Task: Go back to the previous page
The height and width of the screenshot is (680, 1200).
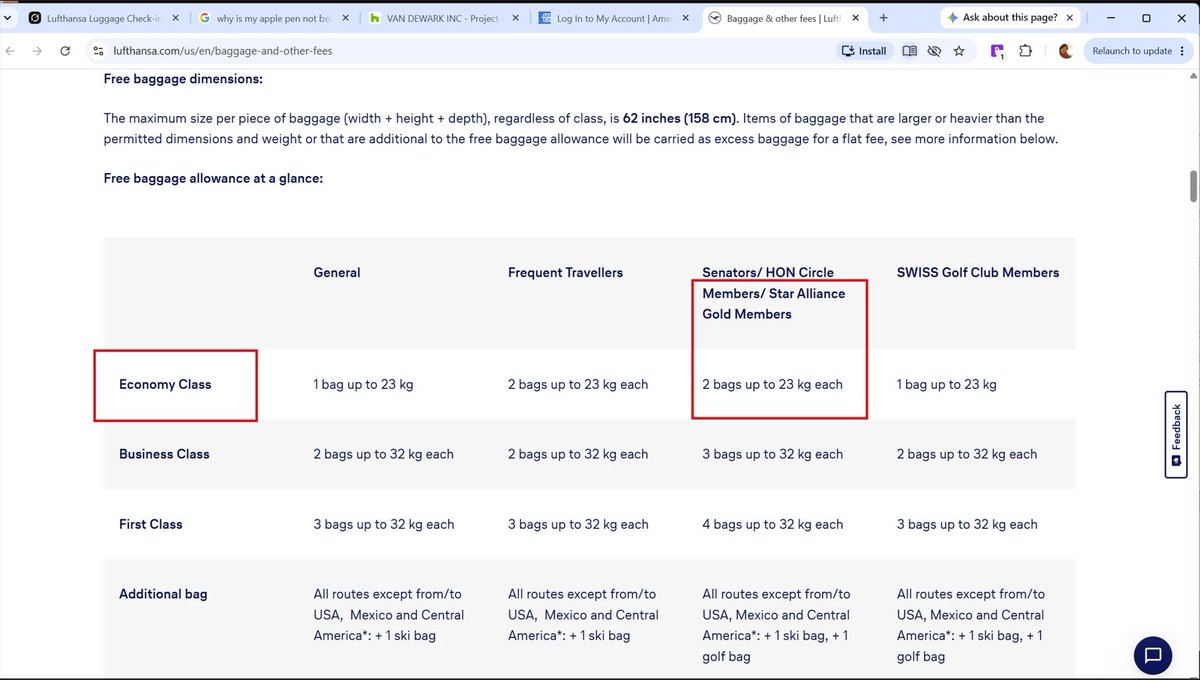Action: pyautogui.click(x=10, y=51)
